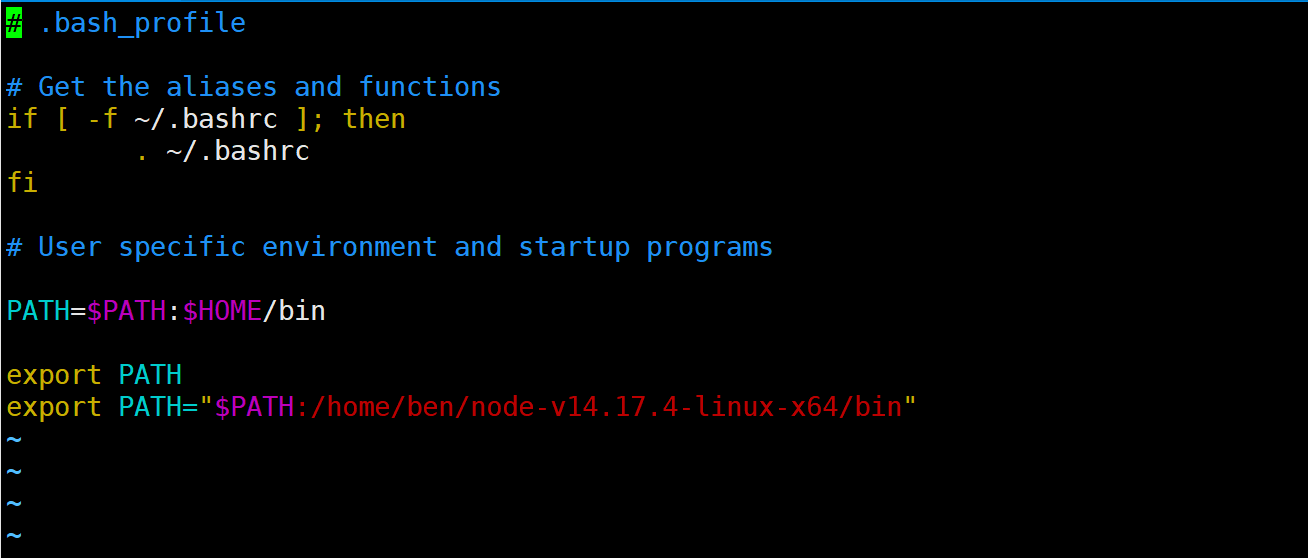Click the word 'startup' in the comment
The image size is (1308, 558).
pos(574,247)
